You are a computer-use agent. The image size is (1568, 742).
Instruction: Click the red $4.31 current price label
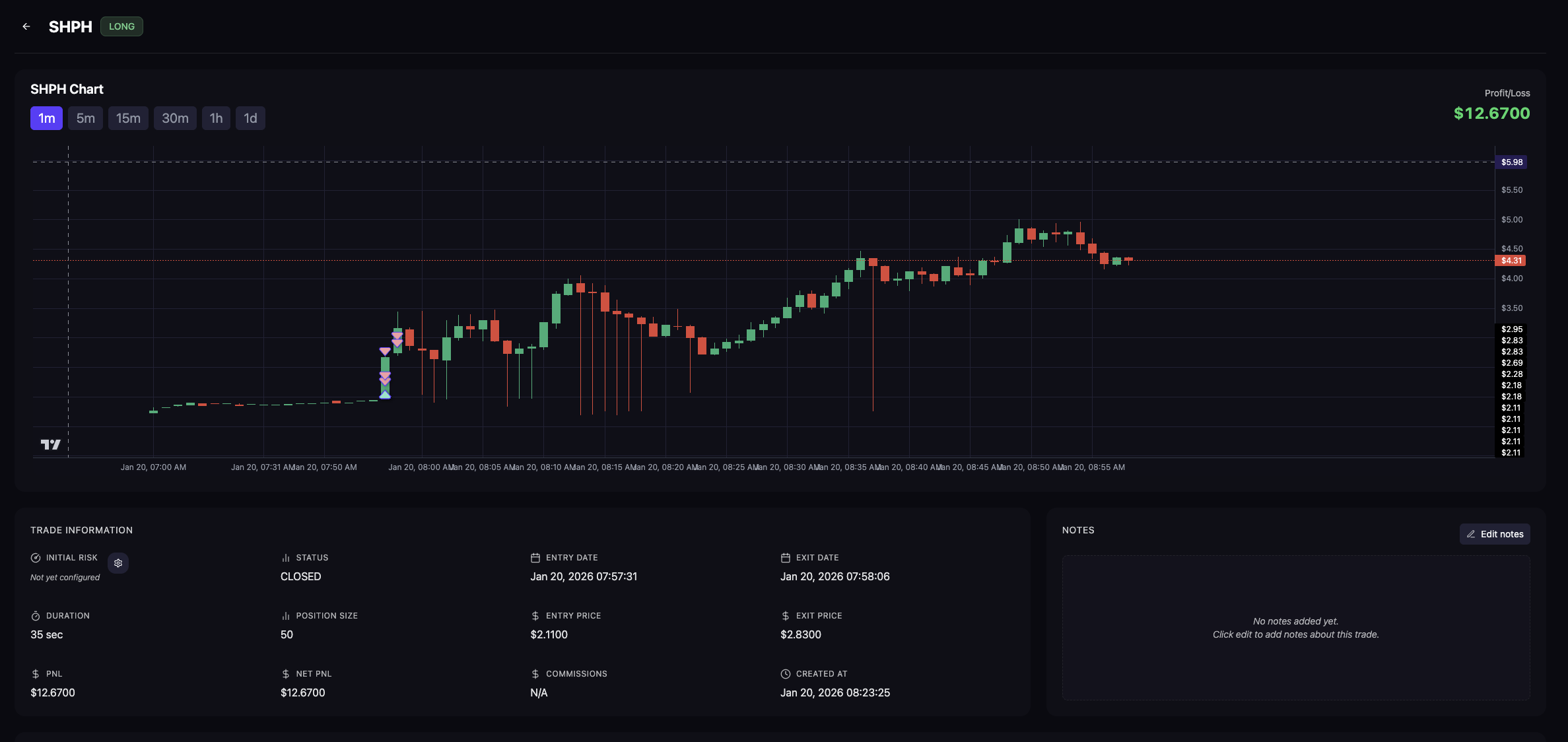pyautogui.click(x=1511, y=261)
